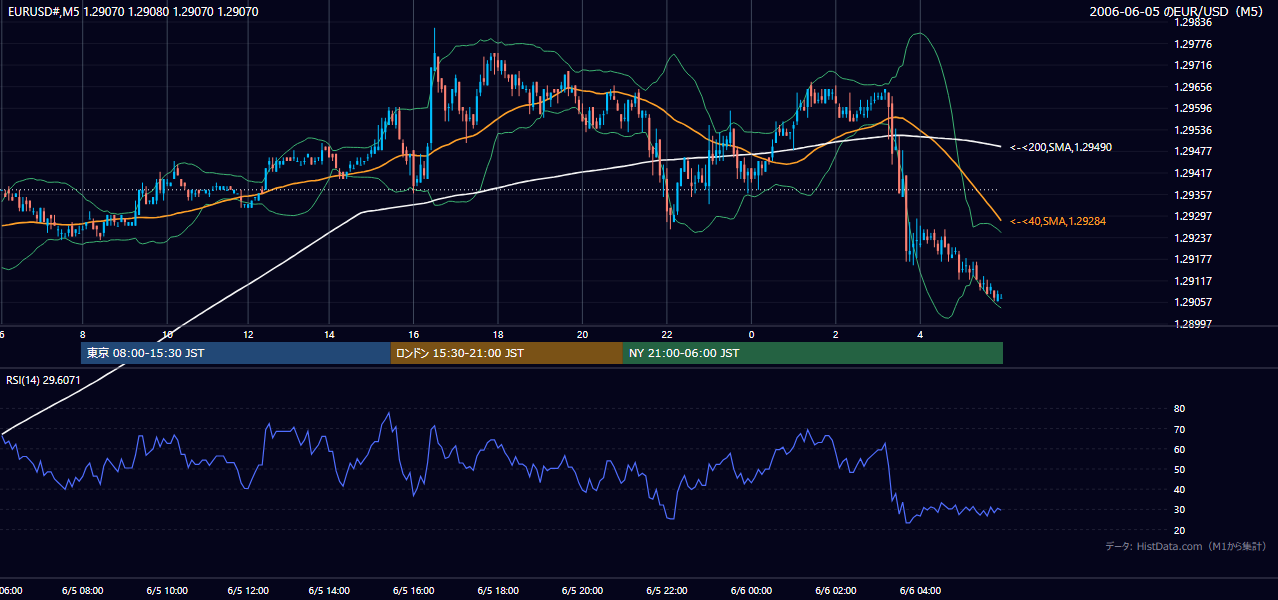
Task: Click the 6/5 20:00 time axis label
Action: 582,591
